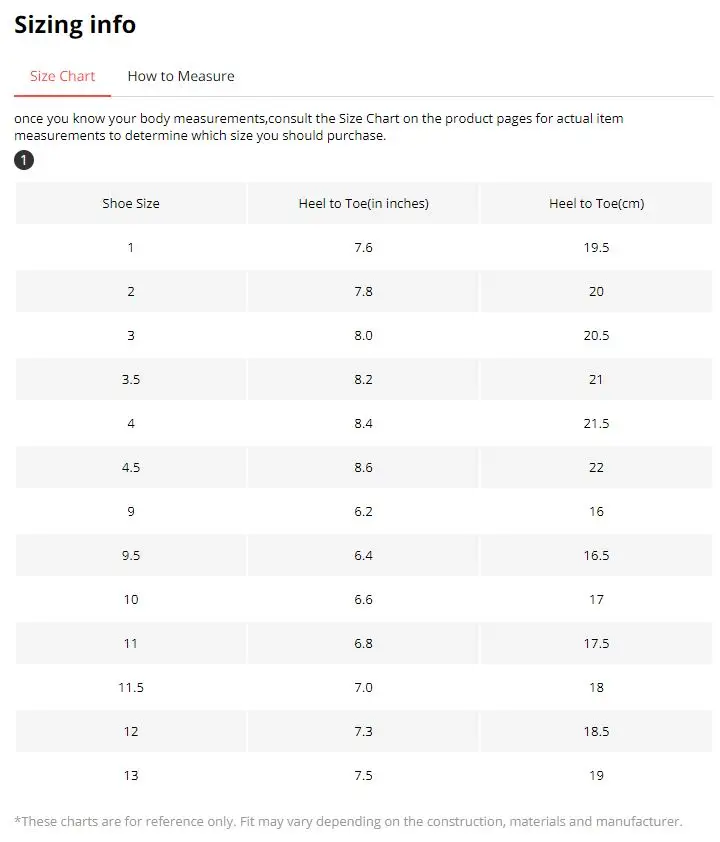Click the 16 cm value cell

(596, 511)
